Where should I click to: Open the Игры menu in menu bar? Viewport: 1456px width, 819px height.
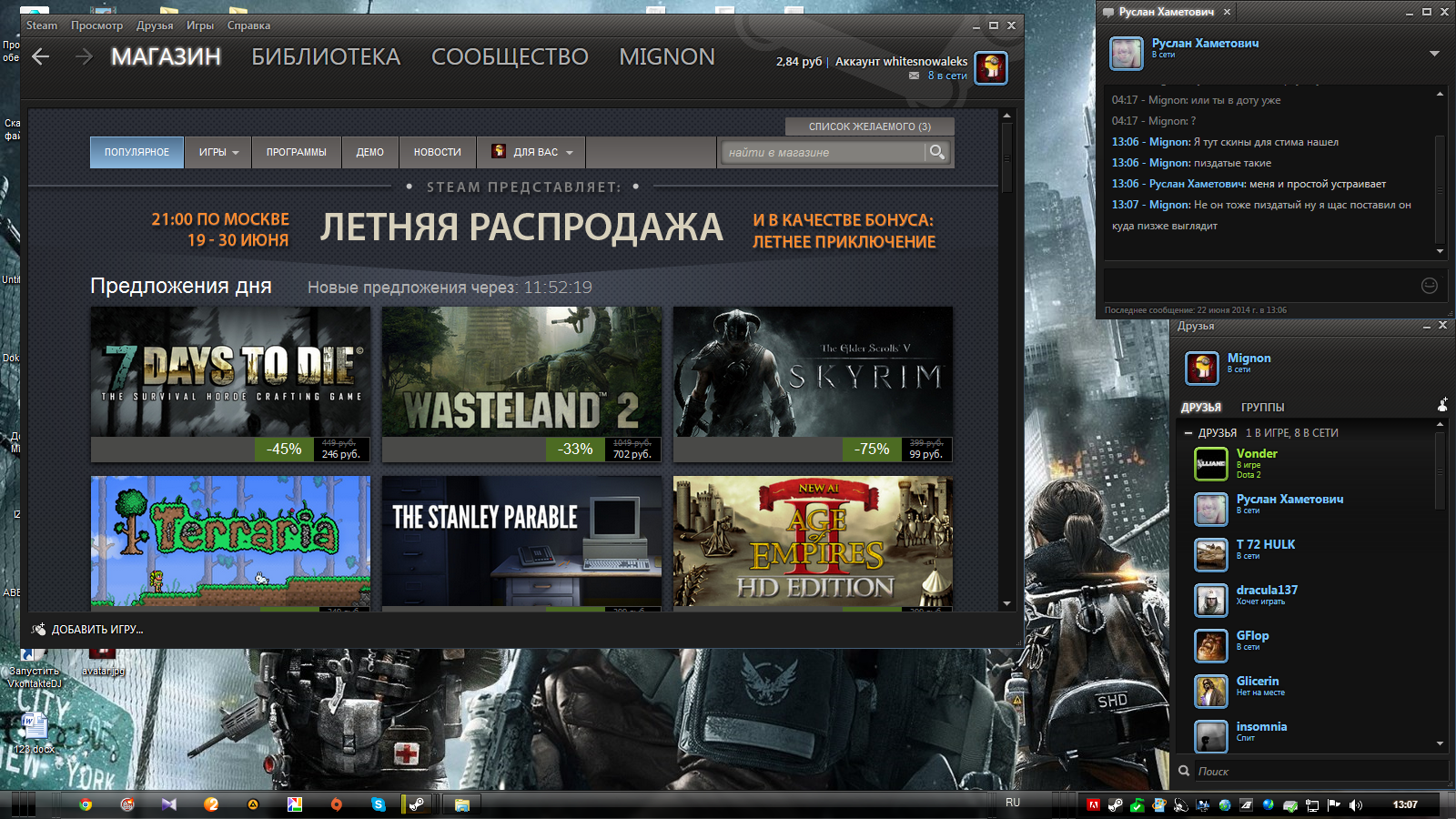pos(200,25)
